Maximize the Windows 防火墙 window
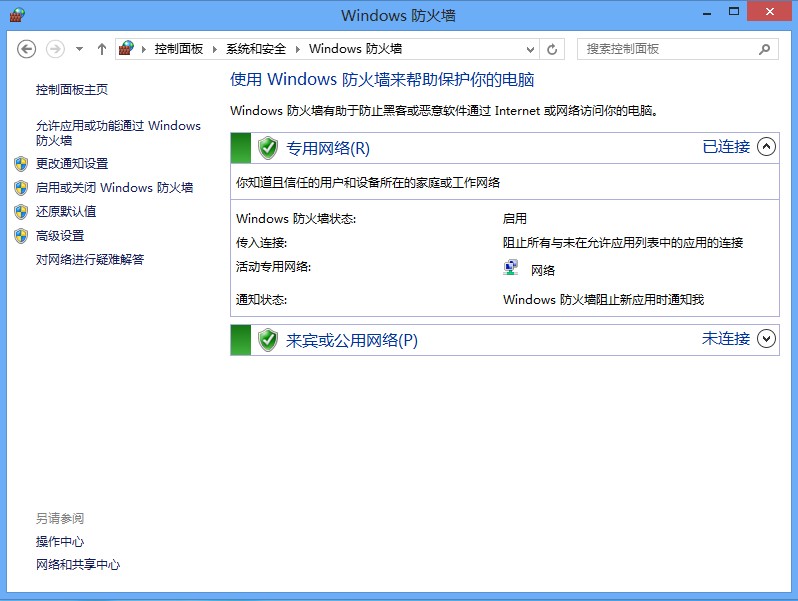The width and height of the screenshot is (798, 601). [x=734, y=12]
